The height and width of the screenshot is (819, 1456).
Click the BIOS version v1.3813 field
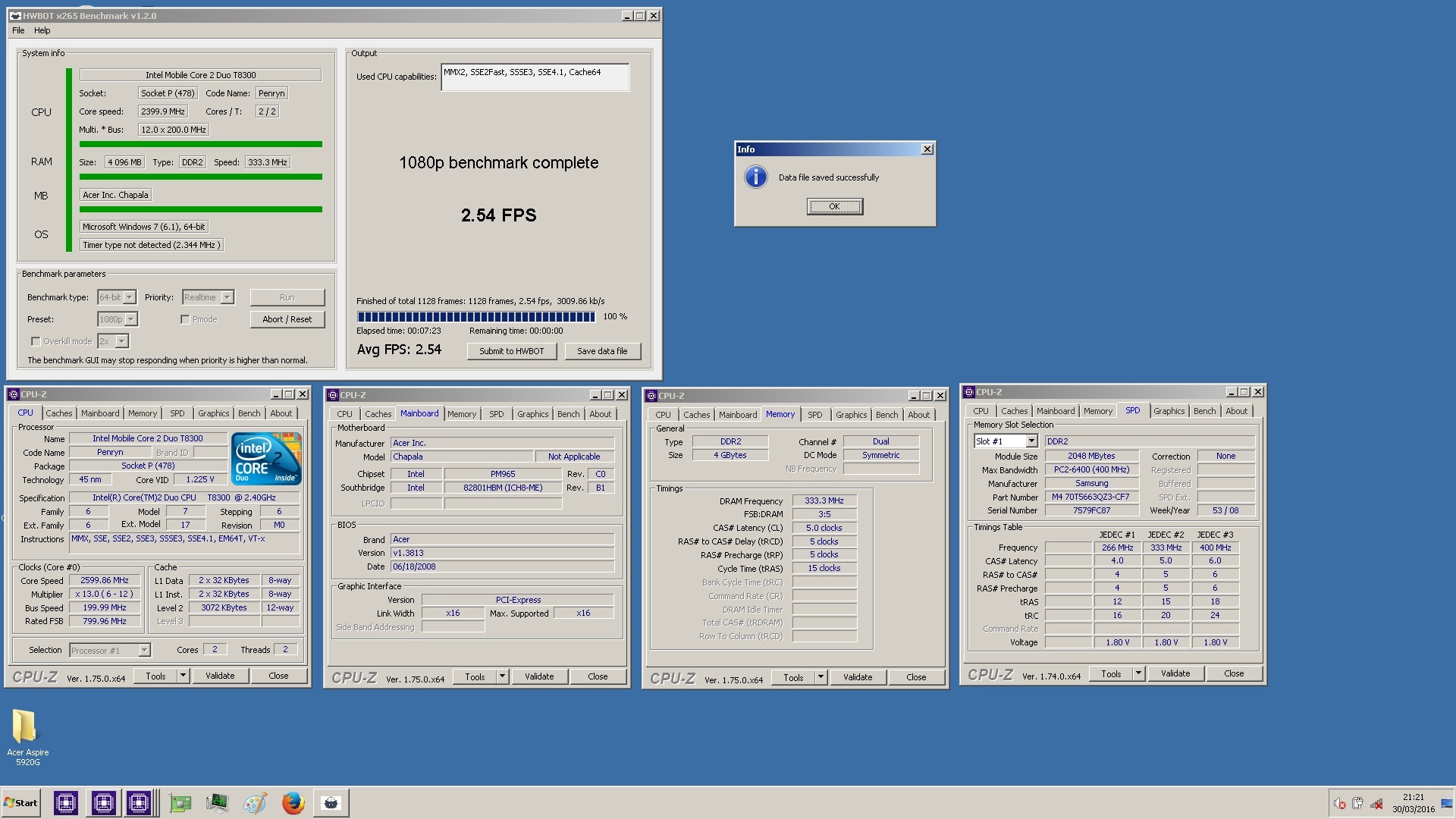(502, 553)
